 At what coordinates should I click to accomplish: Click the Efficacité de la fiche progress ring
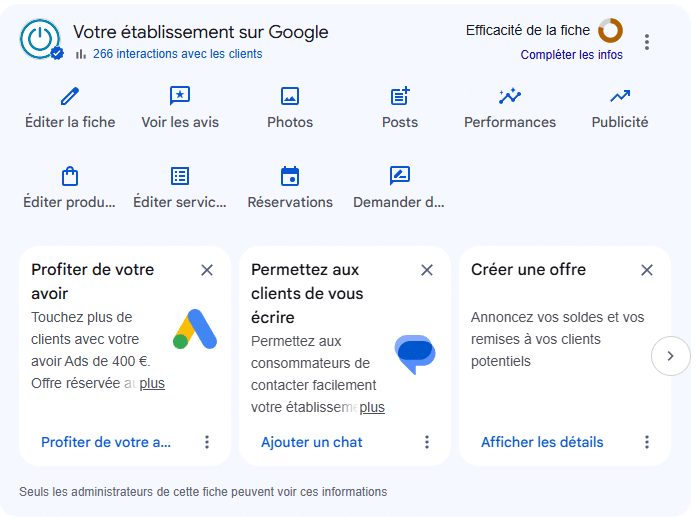point(610,30)
